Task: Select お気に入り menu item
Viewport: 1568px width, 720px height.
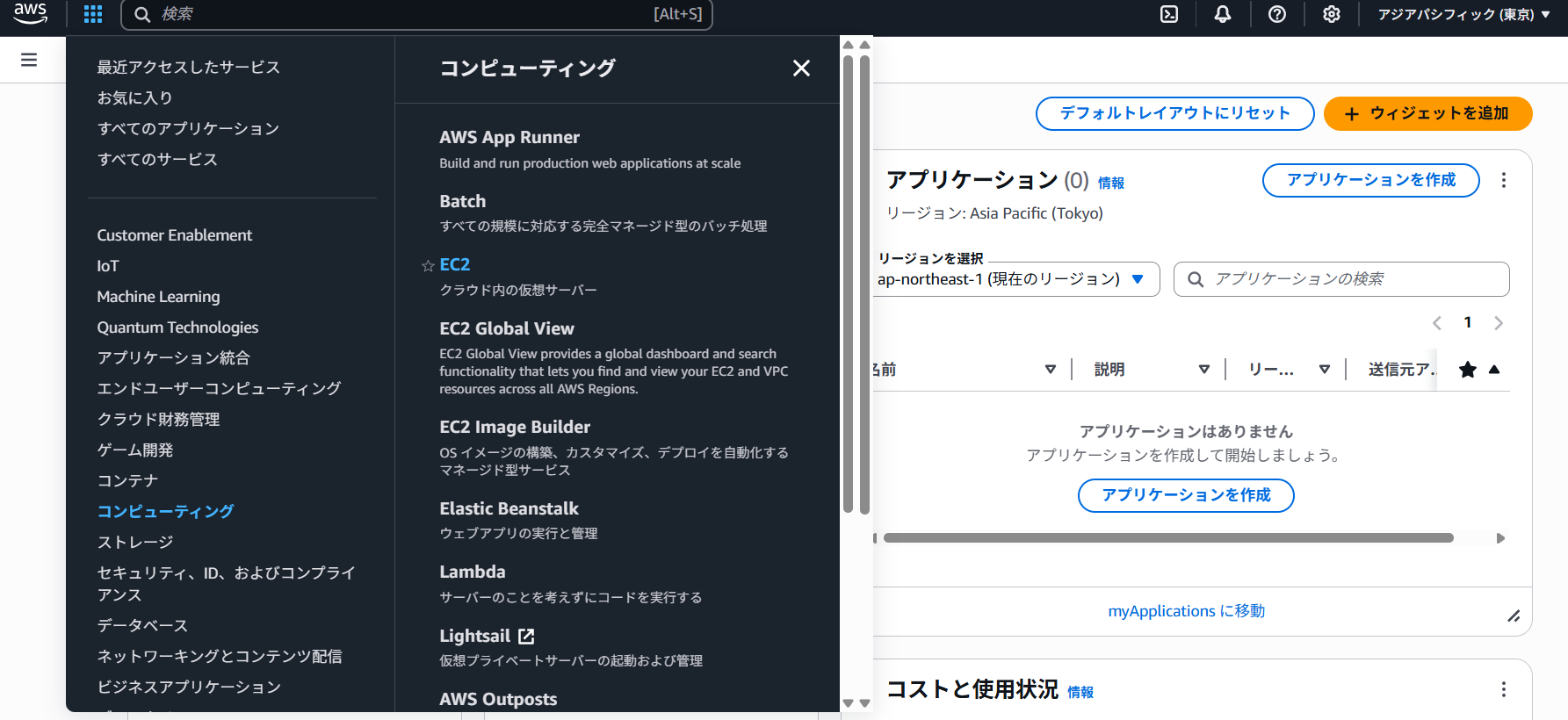Action: coord(134,98)
